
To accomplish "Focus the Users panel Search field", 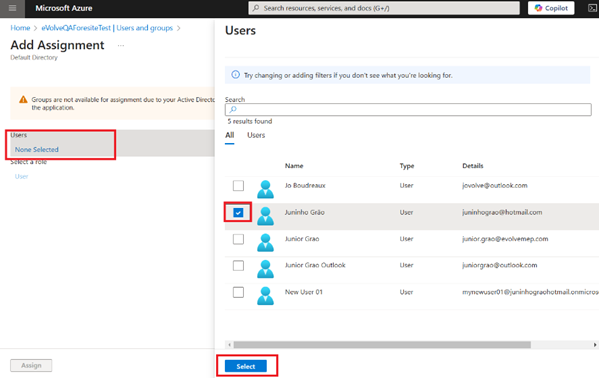I will click(408, 109).
